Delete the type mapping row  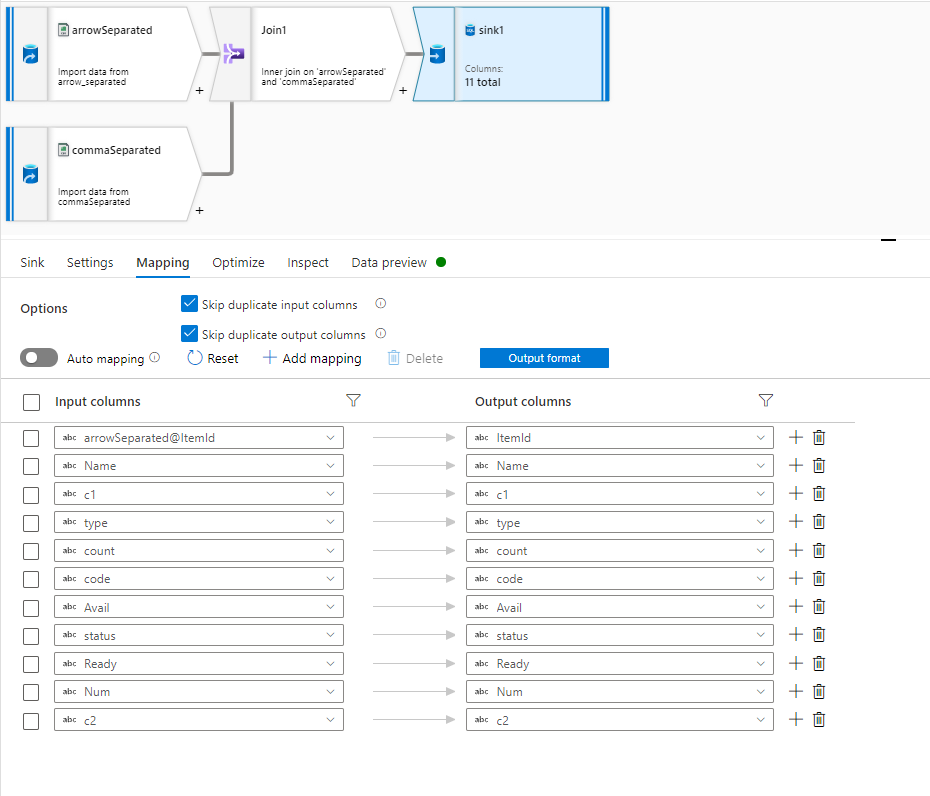tap(819, 522)
